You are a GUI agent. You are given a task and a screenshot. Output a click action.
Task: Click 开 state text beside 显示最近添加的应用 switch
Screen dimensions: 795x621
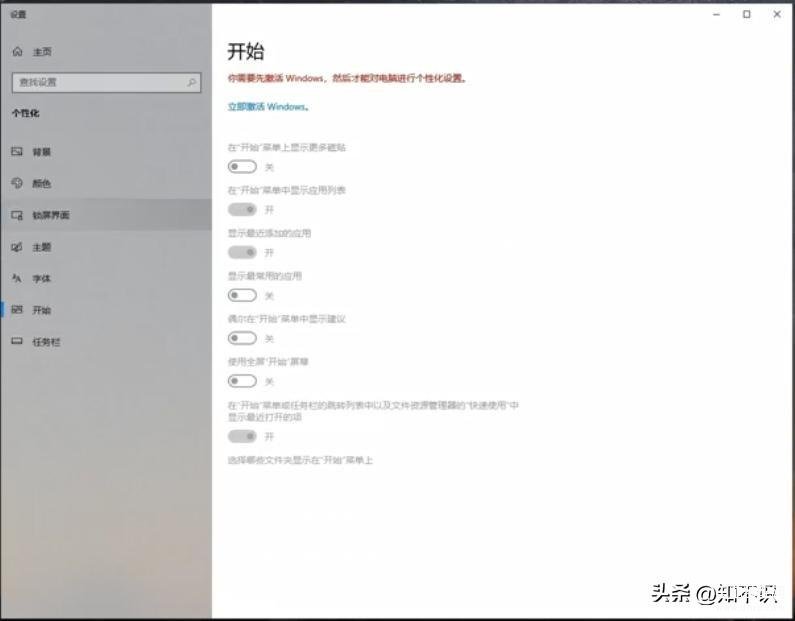(270, 252)
